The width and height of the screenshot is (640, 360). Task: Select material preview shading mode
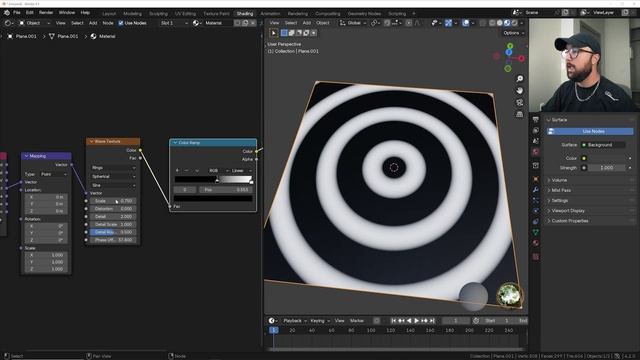pyautogui.click(x=507, y=23)
